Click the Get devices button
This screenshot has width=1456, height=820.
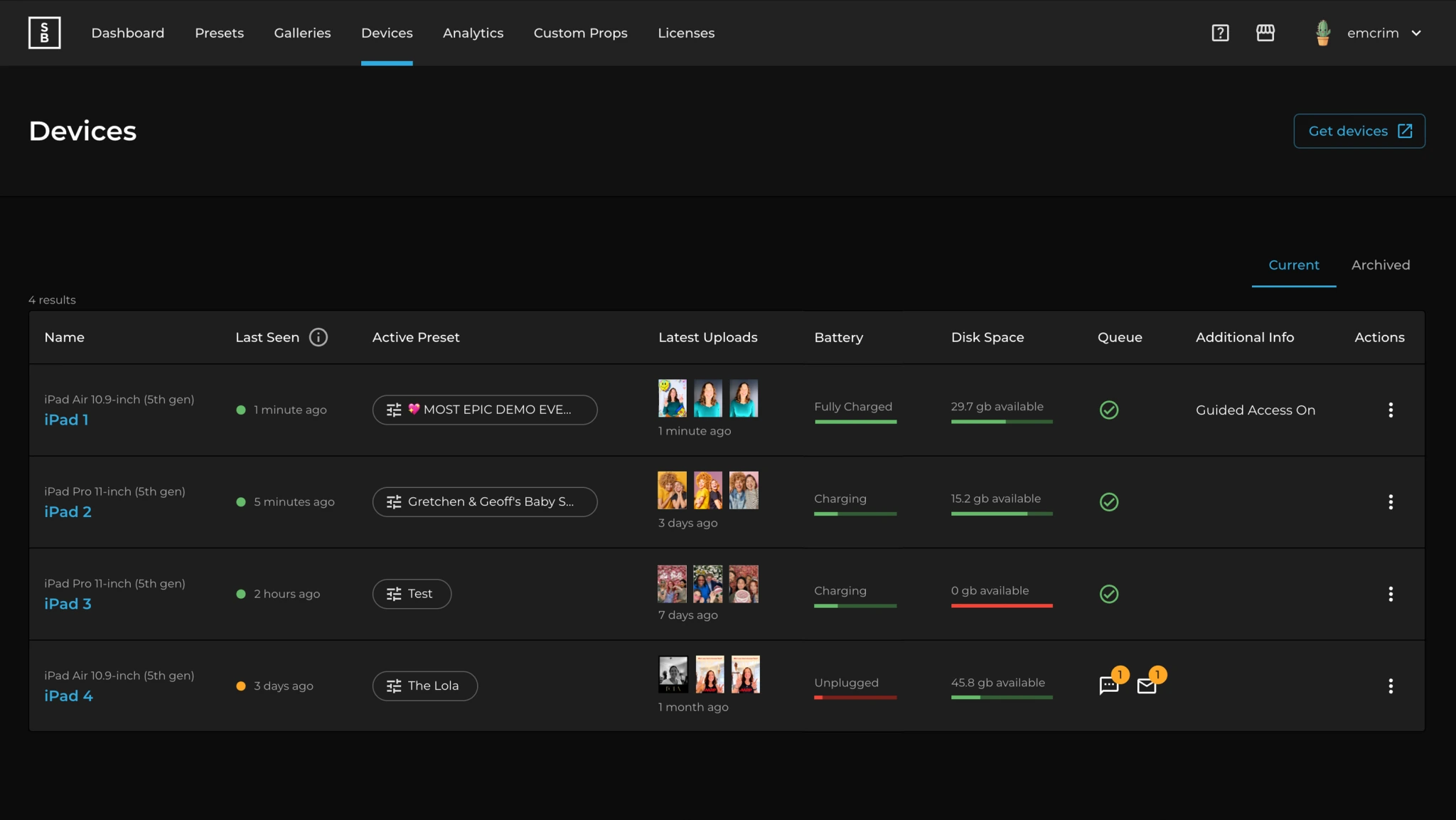(1359, 131)
